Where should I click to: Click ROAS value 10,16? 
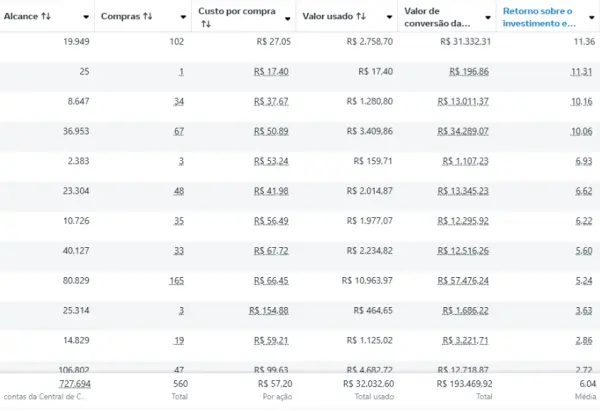[x=581, y=101]
